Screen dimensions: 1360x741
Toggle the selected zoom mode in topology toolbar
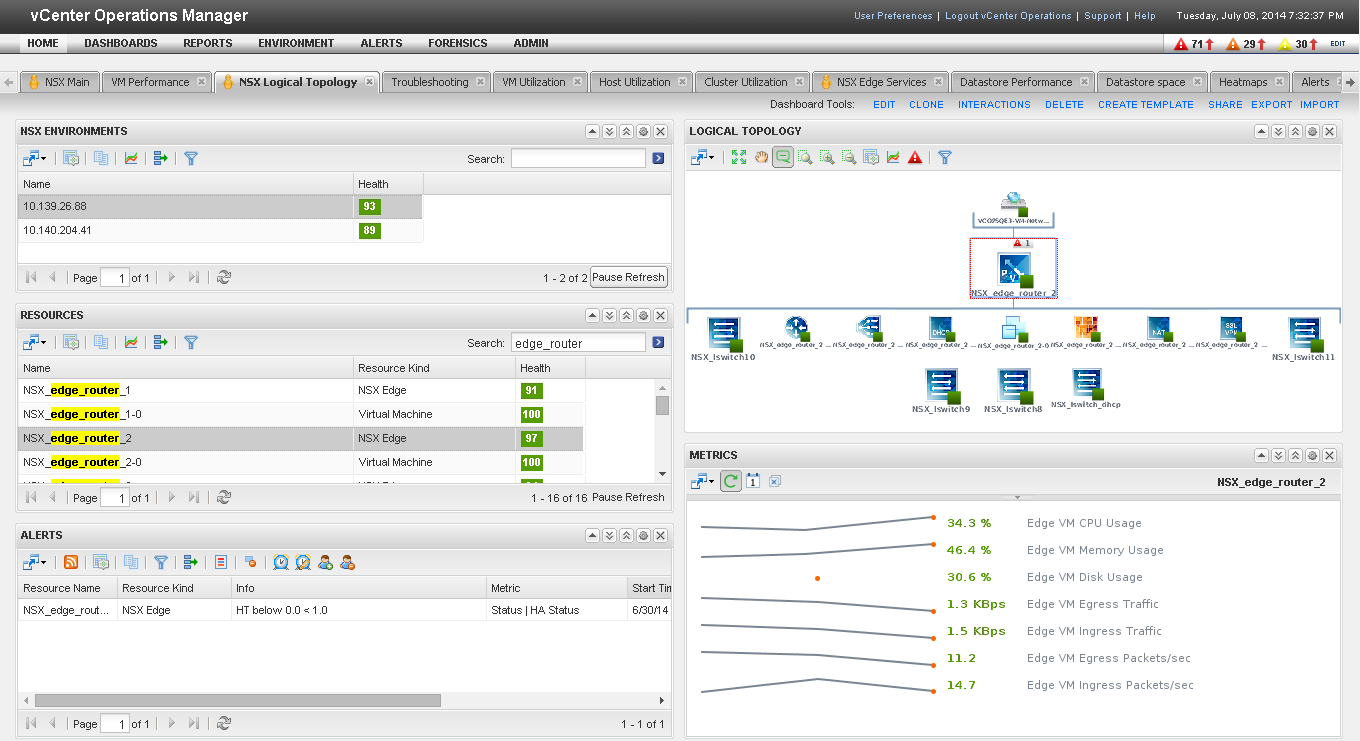point(783,157)
